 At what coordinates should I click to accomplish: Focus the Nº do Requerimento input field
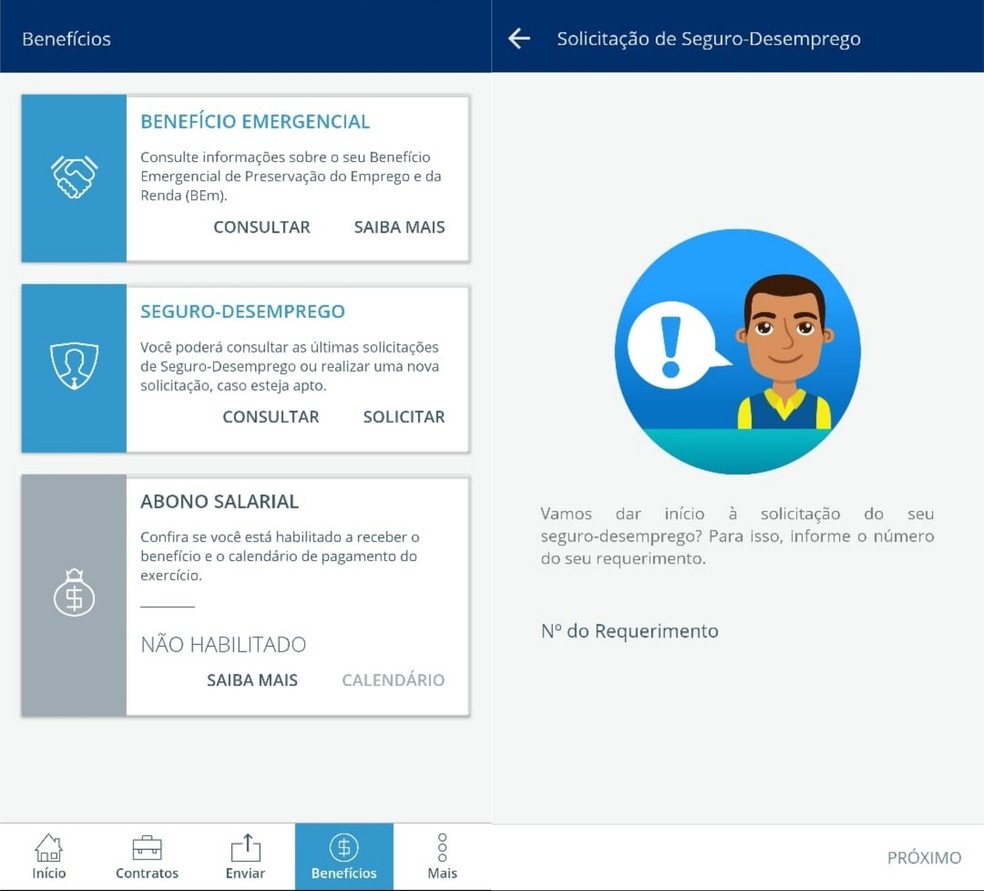[x=737, y=631]
